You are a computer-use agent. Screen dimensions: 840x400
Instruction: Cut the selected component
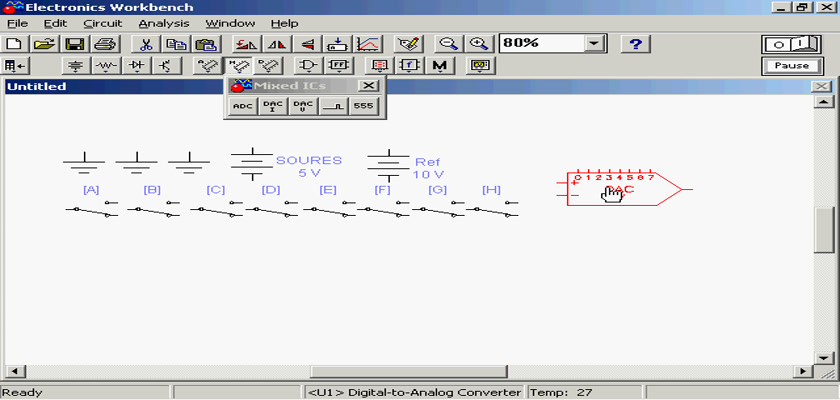point(146,43)
